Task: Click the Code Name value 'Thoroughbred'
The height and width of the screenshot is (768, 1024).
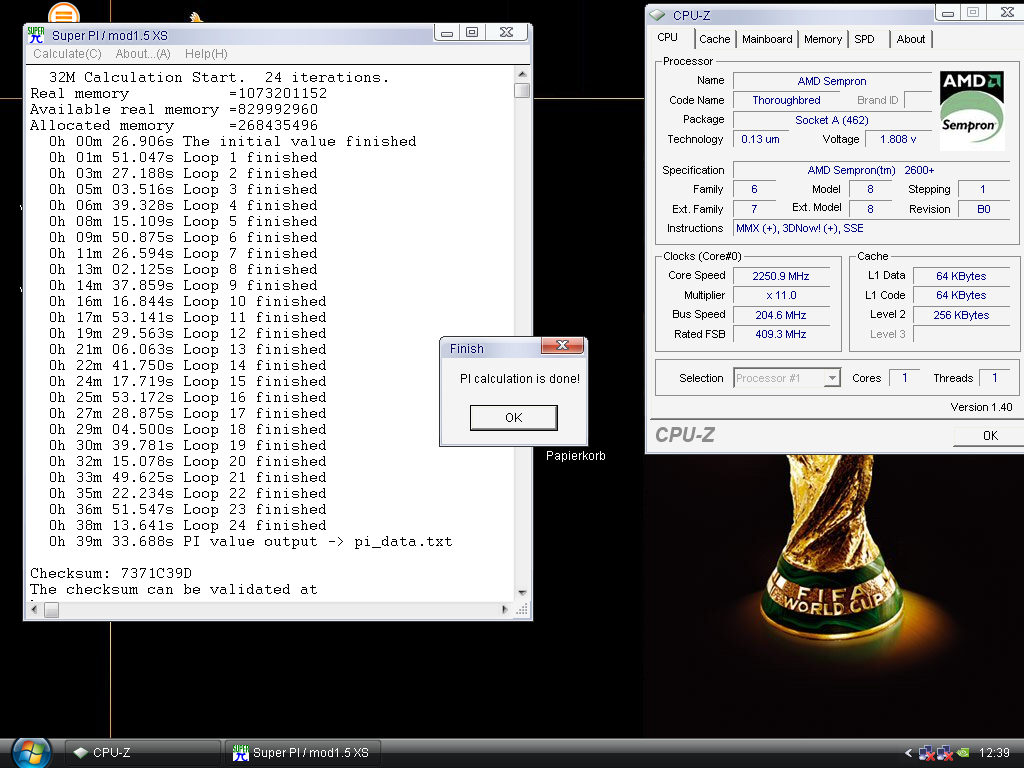Action: pos(786,100)
